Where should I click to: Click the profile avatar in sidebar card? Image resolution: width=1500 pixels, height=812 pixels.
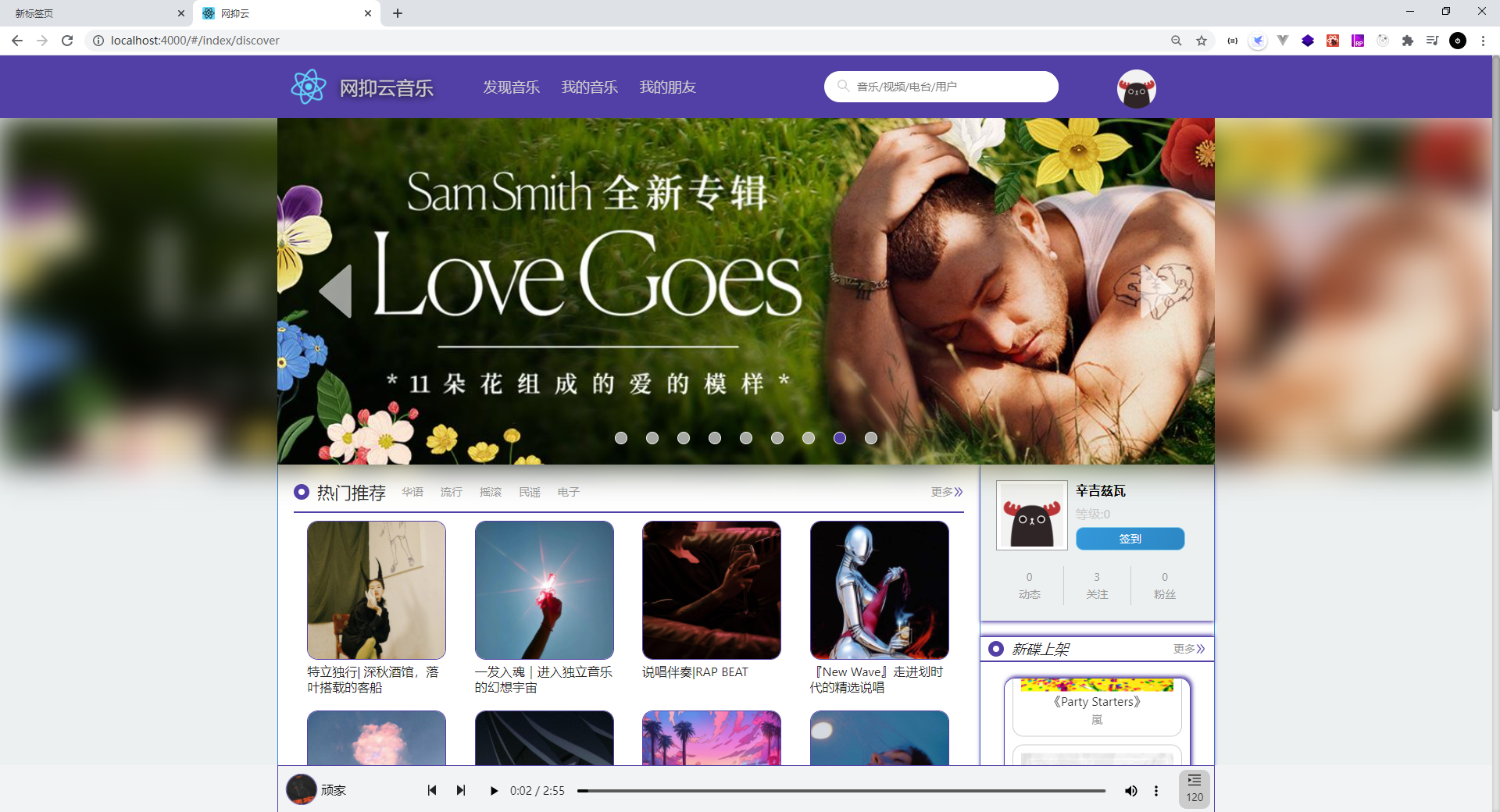1032,515
